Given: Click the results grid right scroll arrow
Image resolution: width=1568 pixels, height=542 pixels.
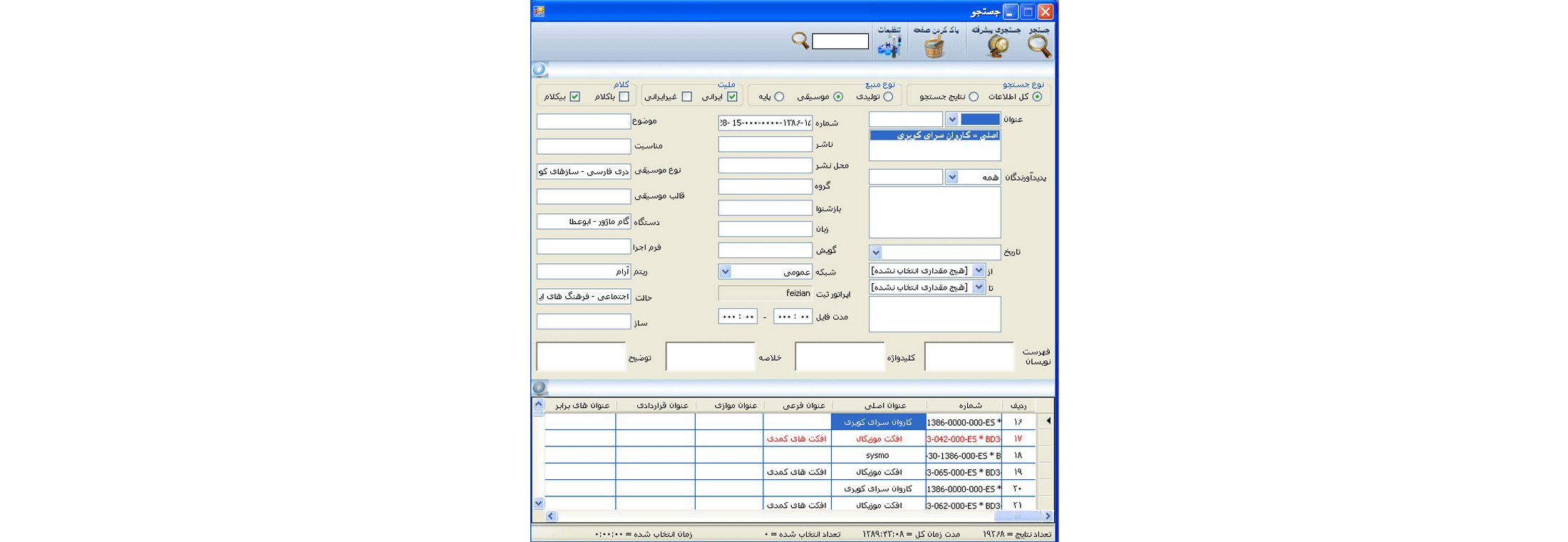Looking at the screenshot, I should [1047, 516].
